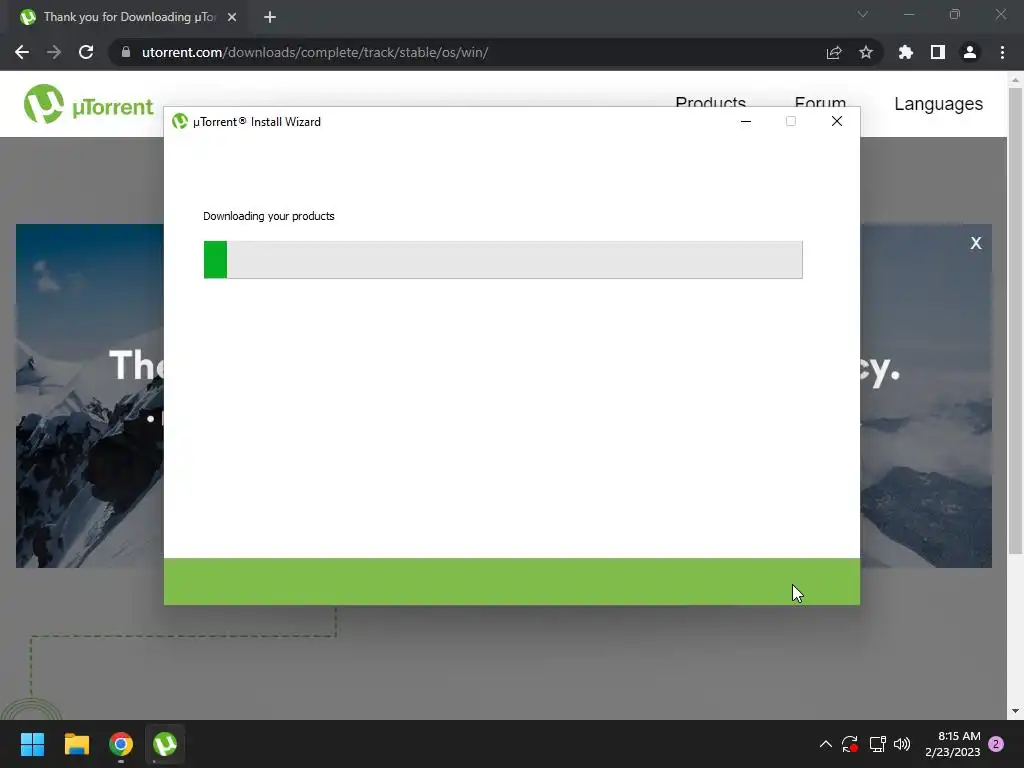The width and height of the screenshot is (1024, 768).
Task: Toggle the Chrome side panel icon
Action: click(938, 52)
